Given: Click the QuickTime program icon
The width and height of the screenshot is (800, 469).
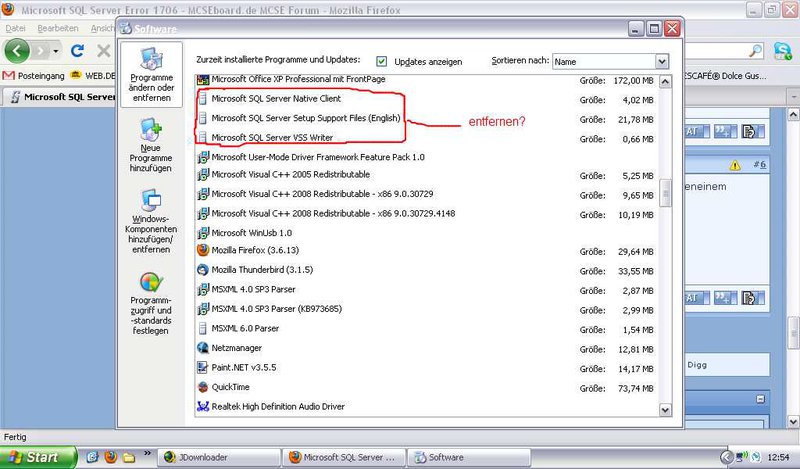Looking at the screenshot, I should (x=203, y=387).
